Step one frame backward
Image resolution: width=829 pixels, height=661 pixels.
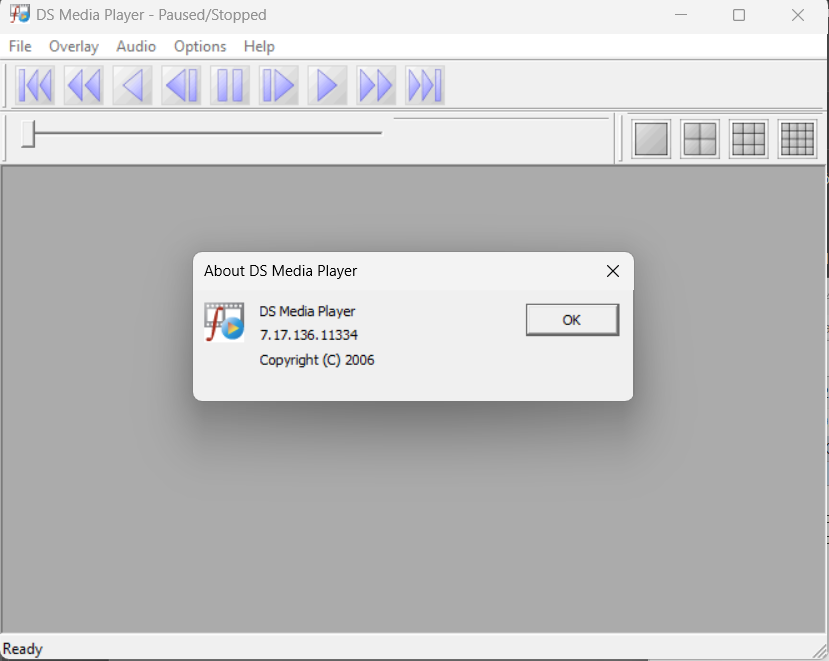(181, 86)
